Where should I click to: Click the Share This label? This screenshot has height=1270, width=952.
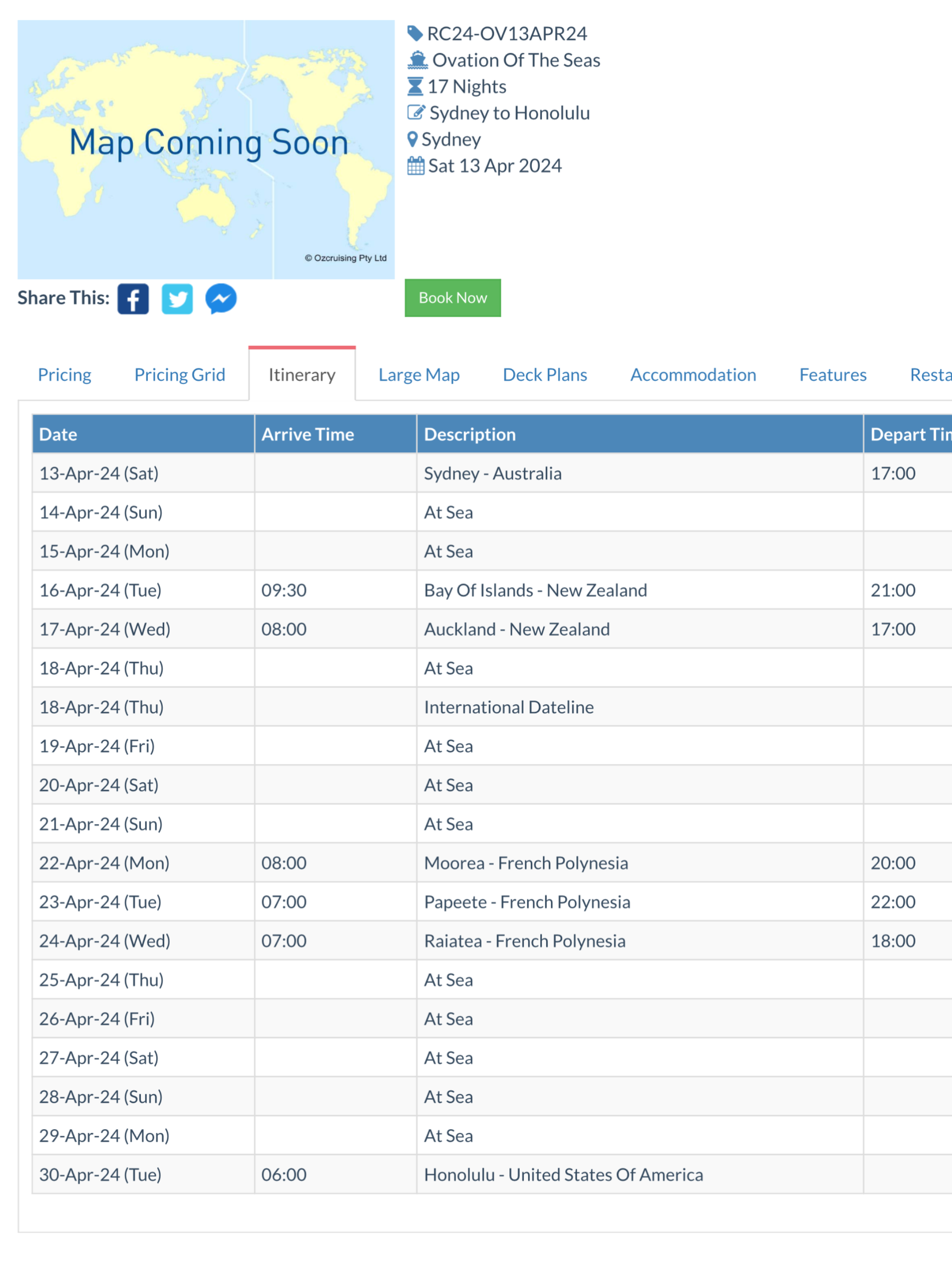coord(64,298)
